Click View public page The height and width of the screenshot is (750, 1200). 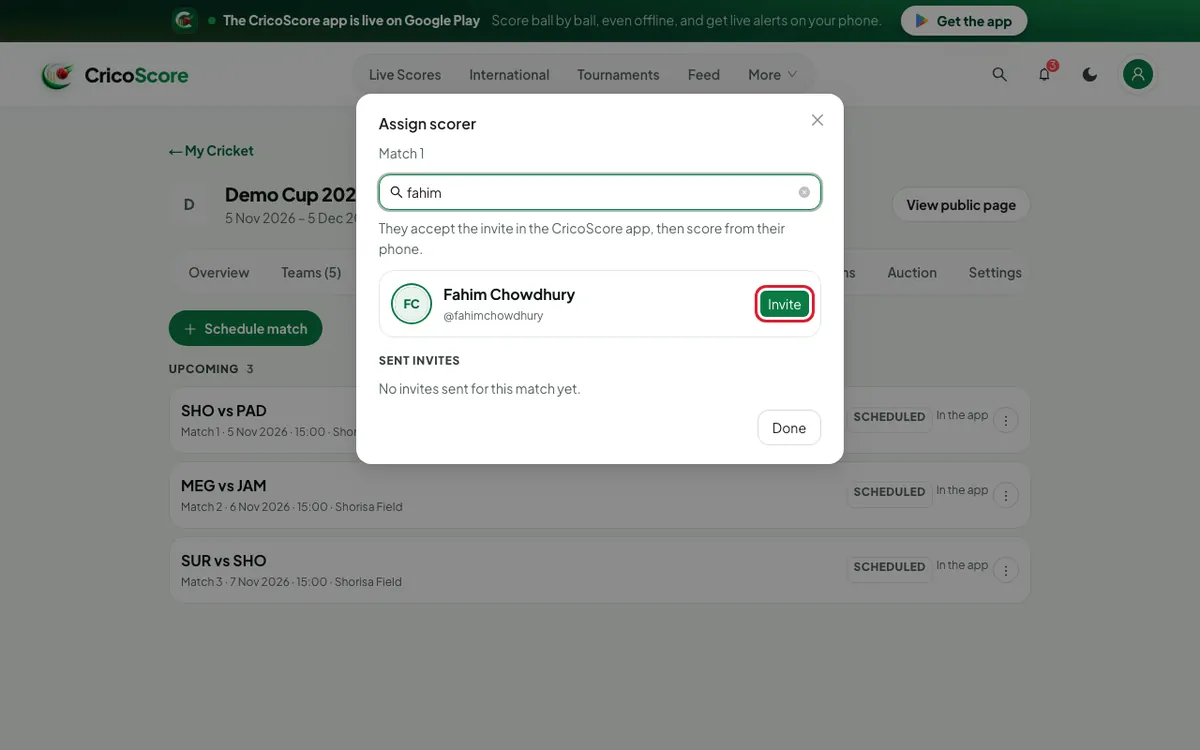pos(961,205)
